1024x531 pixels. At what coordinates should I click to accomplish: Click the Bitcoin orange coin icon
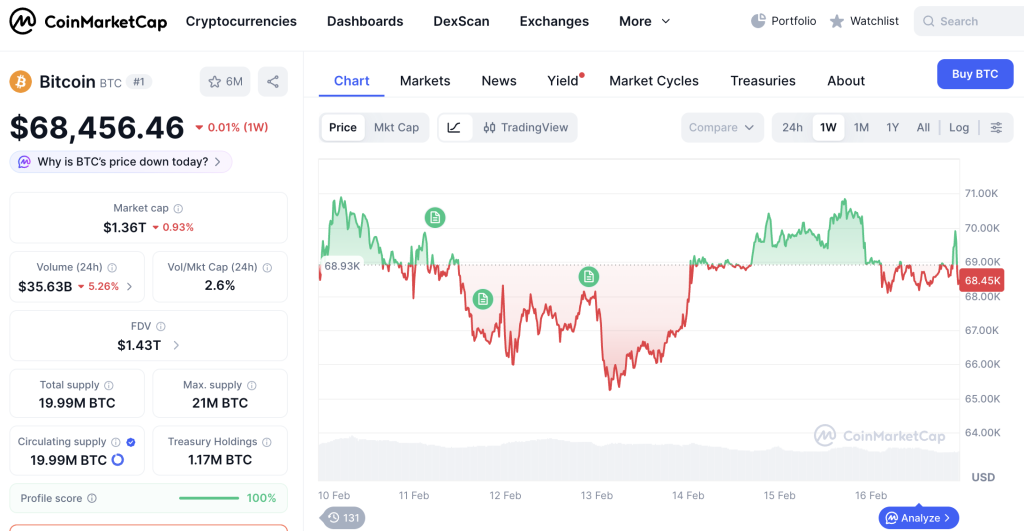point(20,82)
